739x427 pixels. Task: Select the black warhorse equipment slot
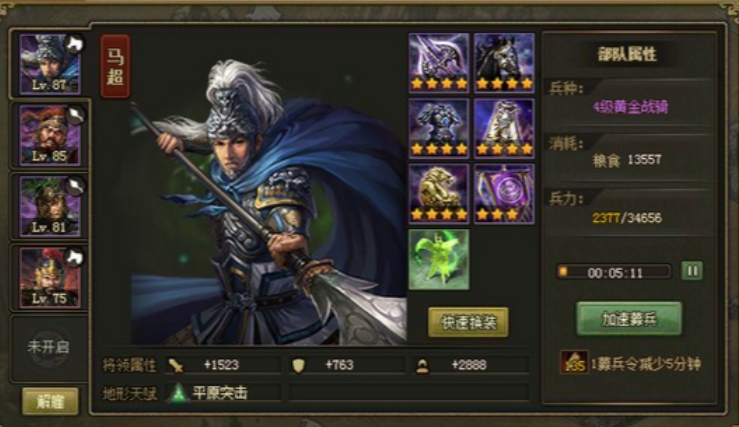(x=504, y=63)
